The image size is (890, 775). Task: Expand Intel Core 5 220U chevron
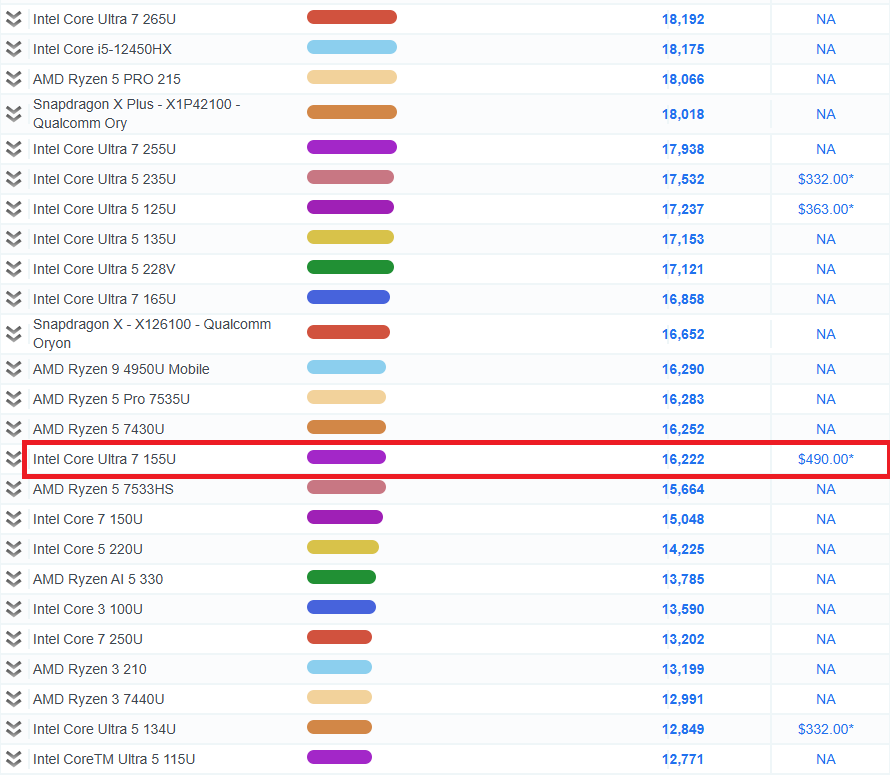coord(14,549)
